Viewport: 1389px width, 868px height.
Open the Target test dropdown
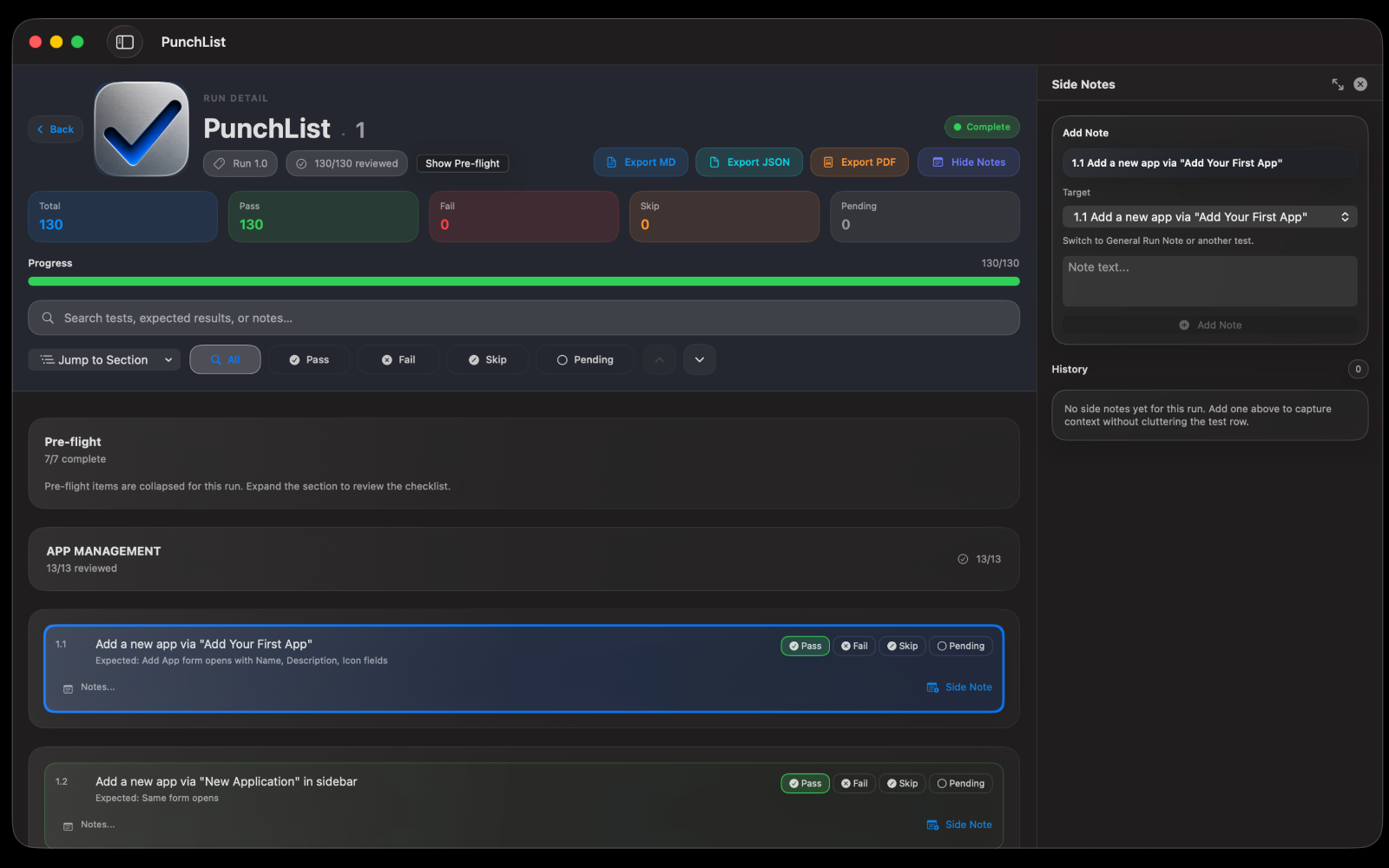coord(1209,217)
